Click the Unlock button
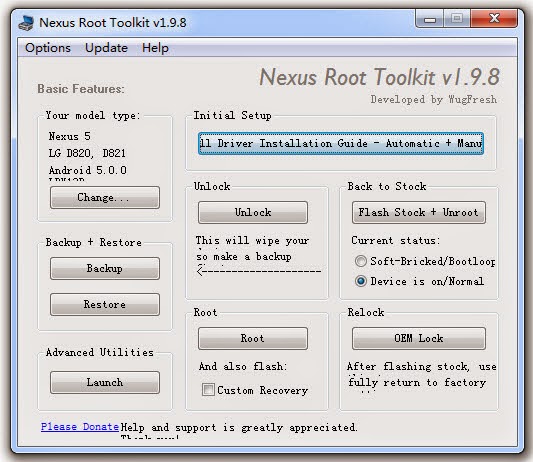This screenshot has width=533, height=462. (253, 212)
